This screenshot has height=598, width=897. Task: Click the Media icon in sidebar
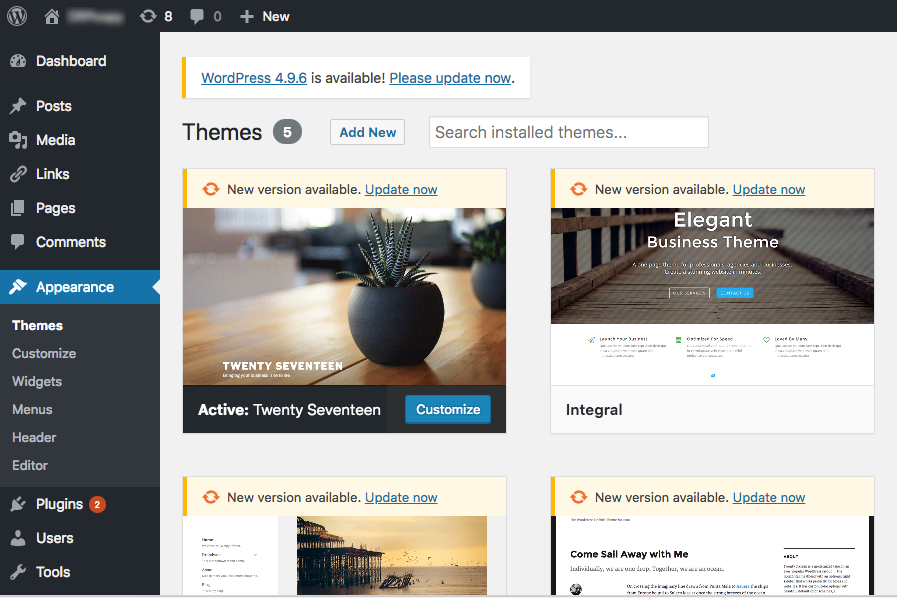click(18, 140)
